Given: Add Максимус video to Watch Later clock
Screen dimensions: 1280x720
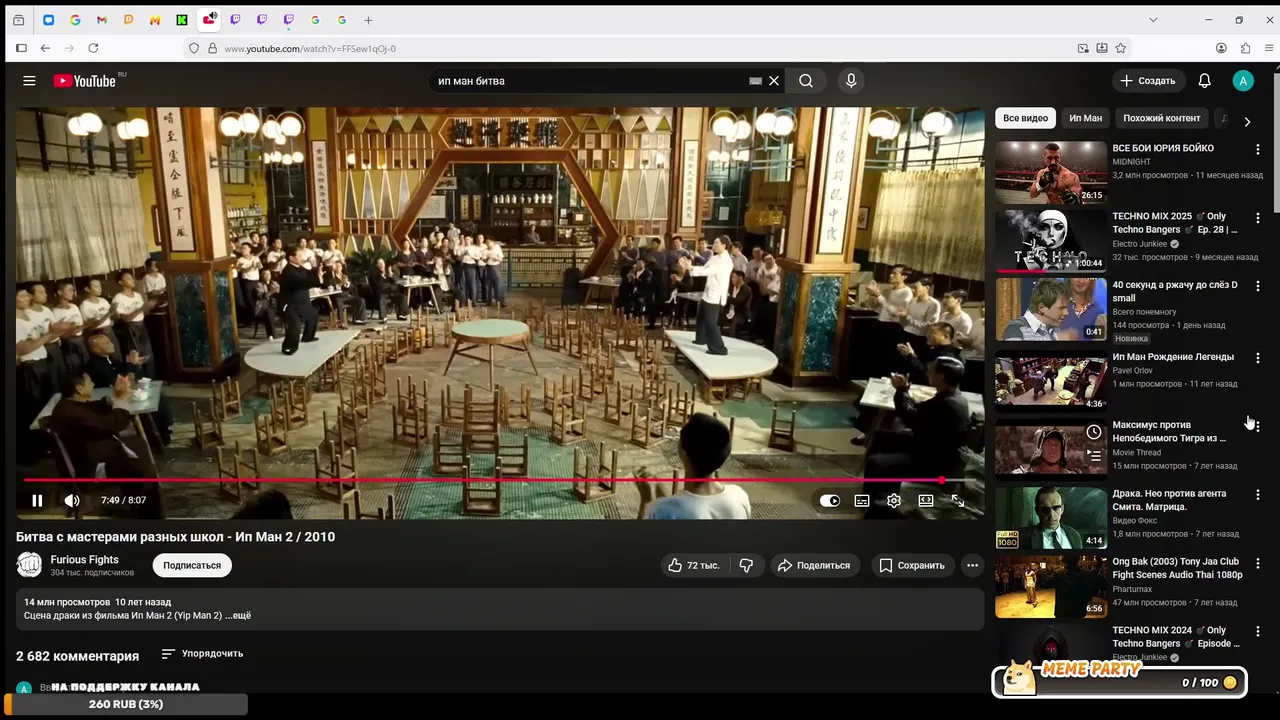Looking at the screenshot, I should click(x=1094, y=432).
